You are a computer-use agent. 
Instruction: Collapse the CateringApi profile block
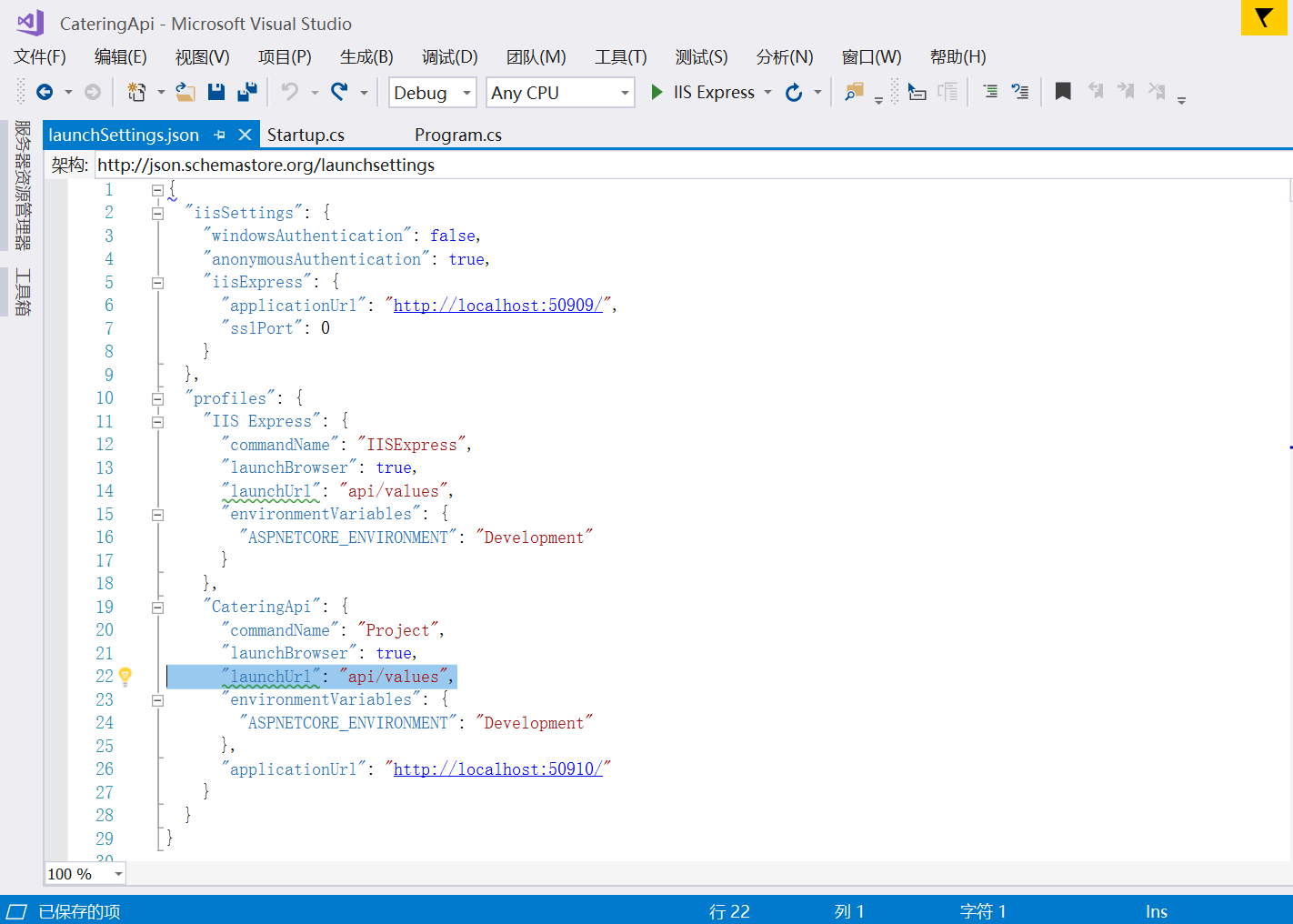(x=157, y=608)
